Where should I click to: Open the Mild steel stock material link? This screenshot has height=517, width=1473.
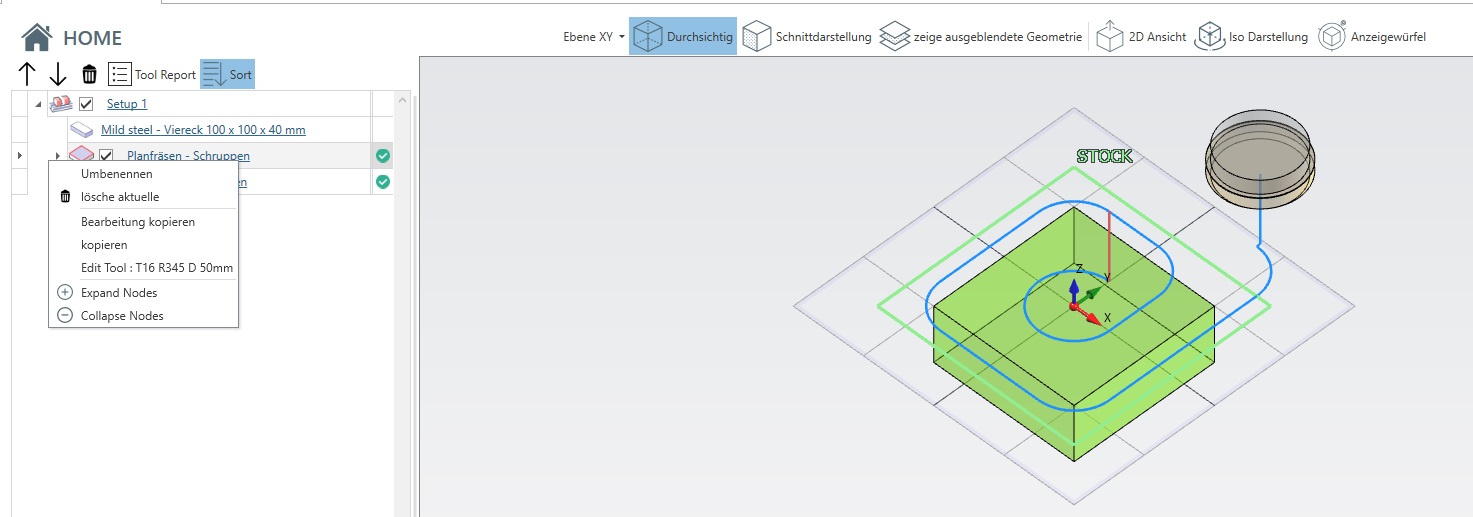[203, 130]
